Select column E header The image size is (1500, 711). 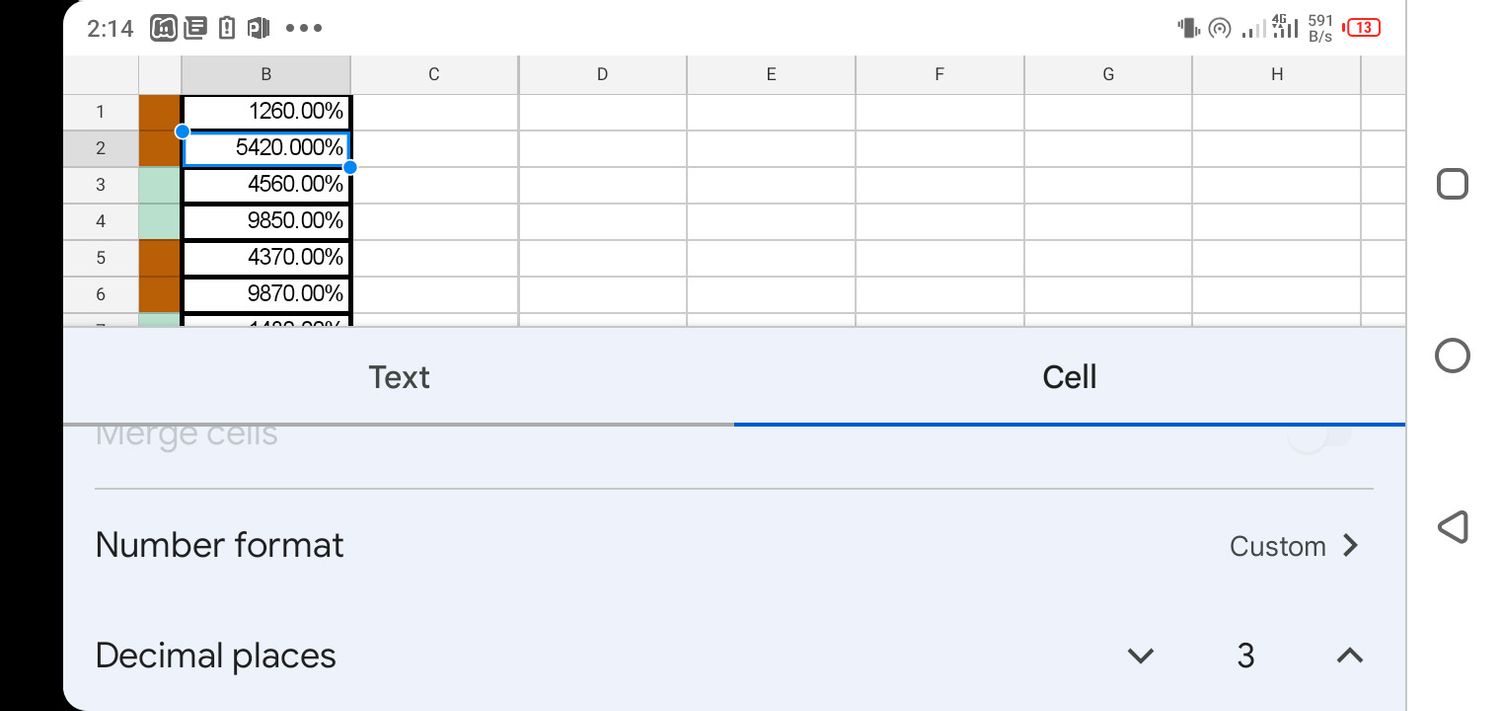[771, 74]
